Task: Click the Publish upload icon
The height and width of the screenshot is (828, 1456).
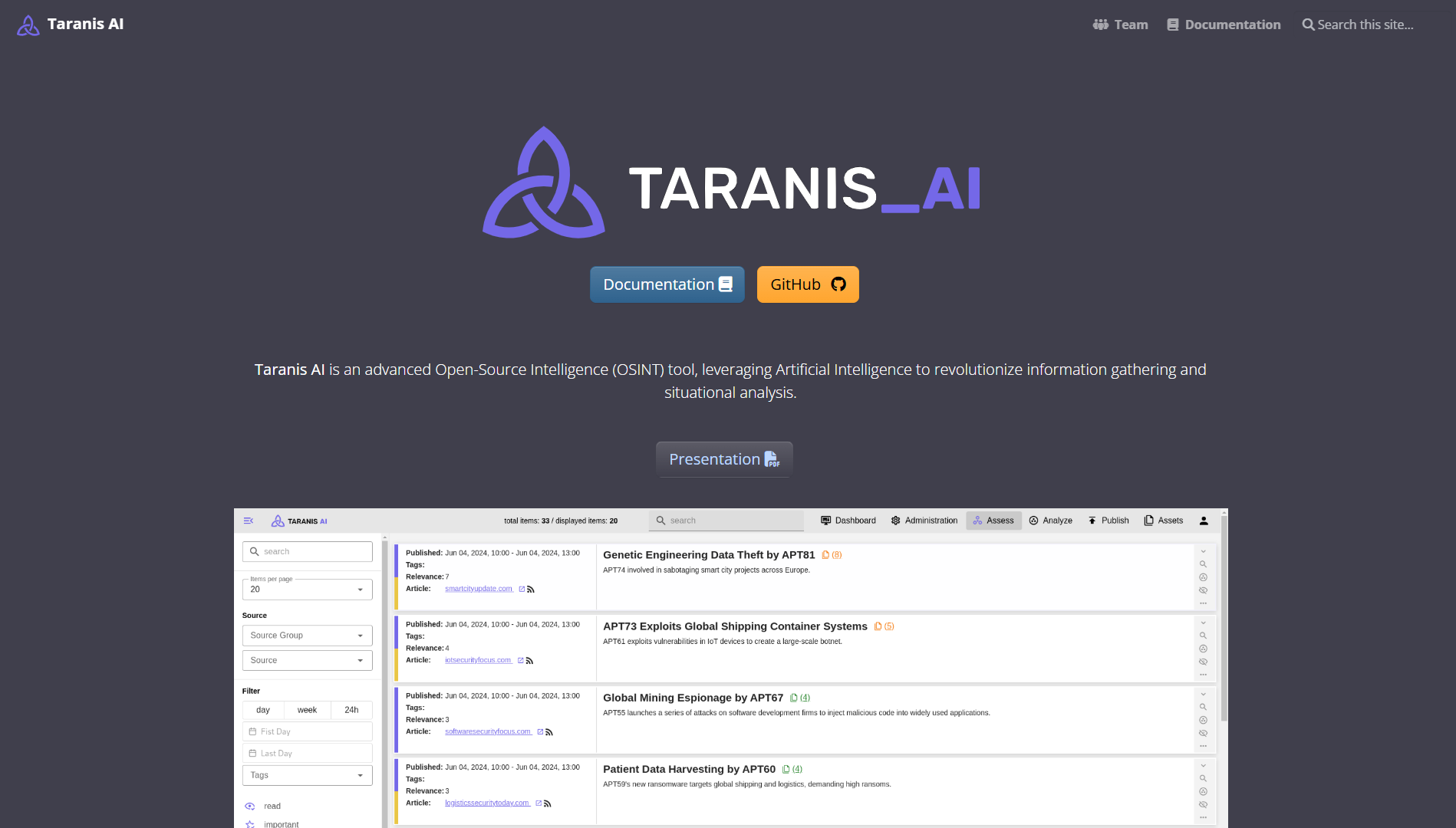Action: 1092,521
